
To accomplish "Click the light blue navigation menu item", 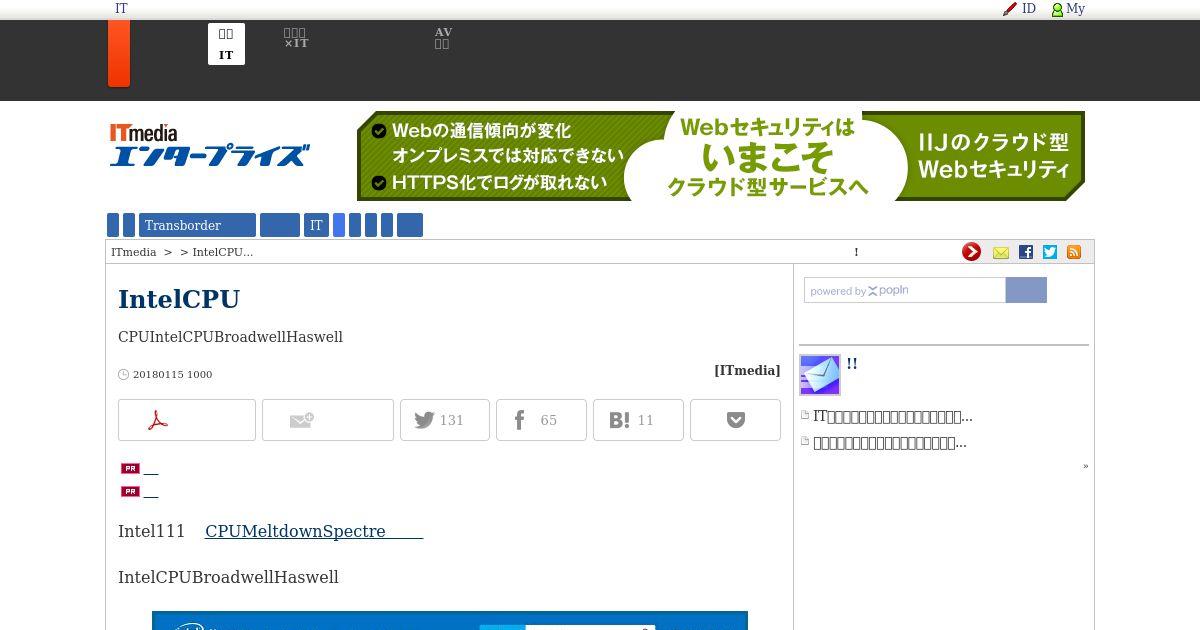I will (339, 225).
